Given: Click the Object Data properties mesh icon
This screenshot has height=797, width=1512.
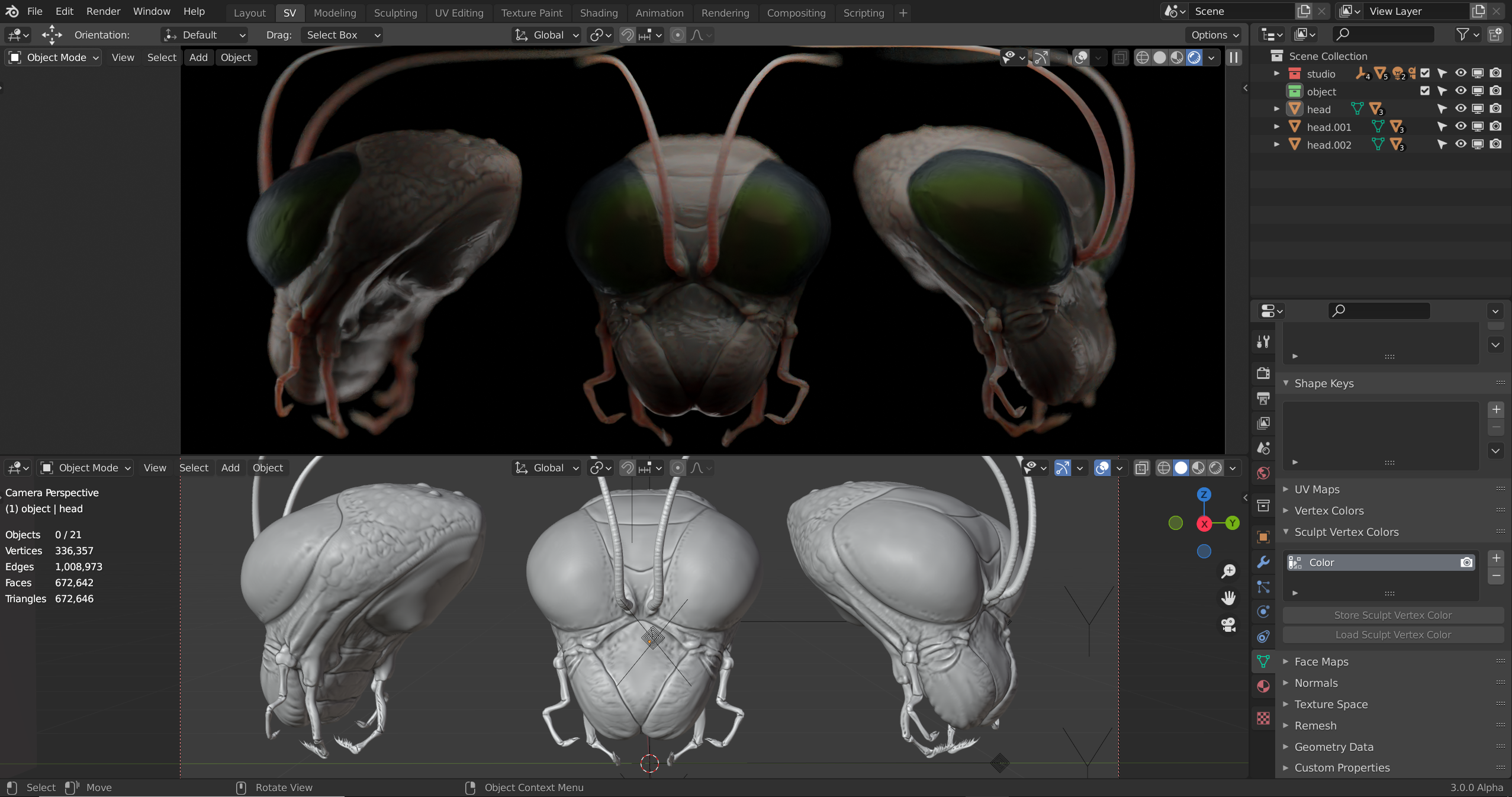Looking at the screenshot, I should click(x=1263, y=661).
